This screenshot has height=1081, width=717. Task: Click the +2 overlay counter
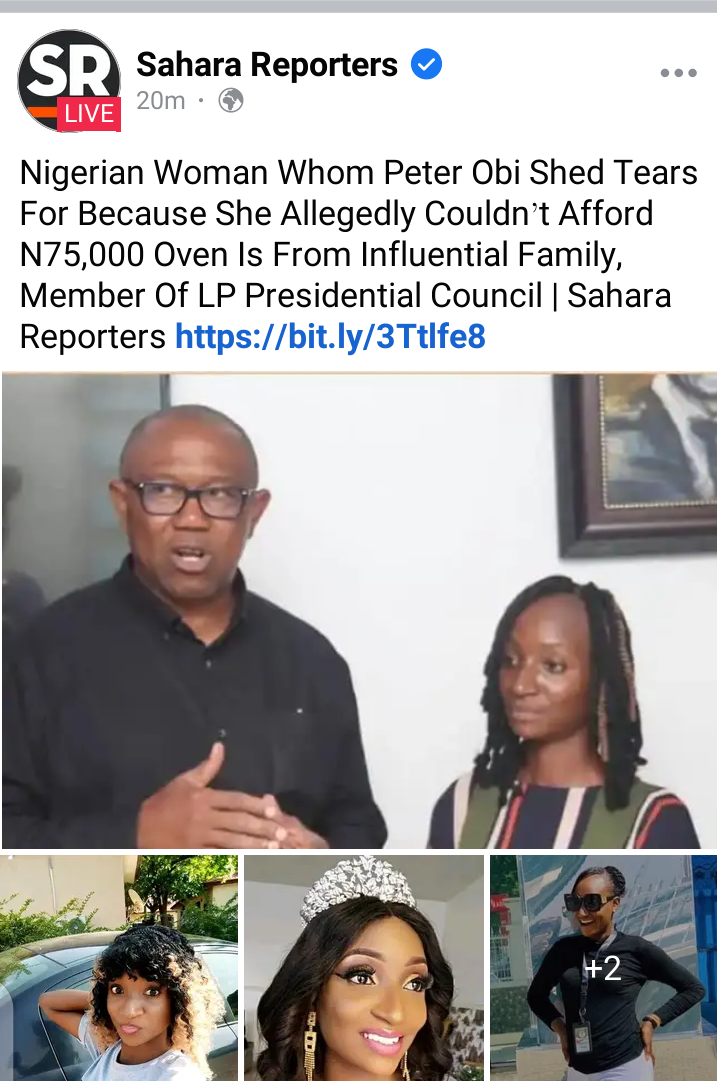(603, 968)
